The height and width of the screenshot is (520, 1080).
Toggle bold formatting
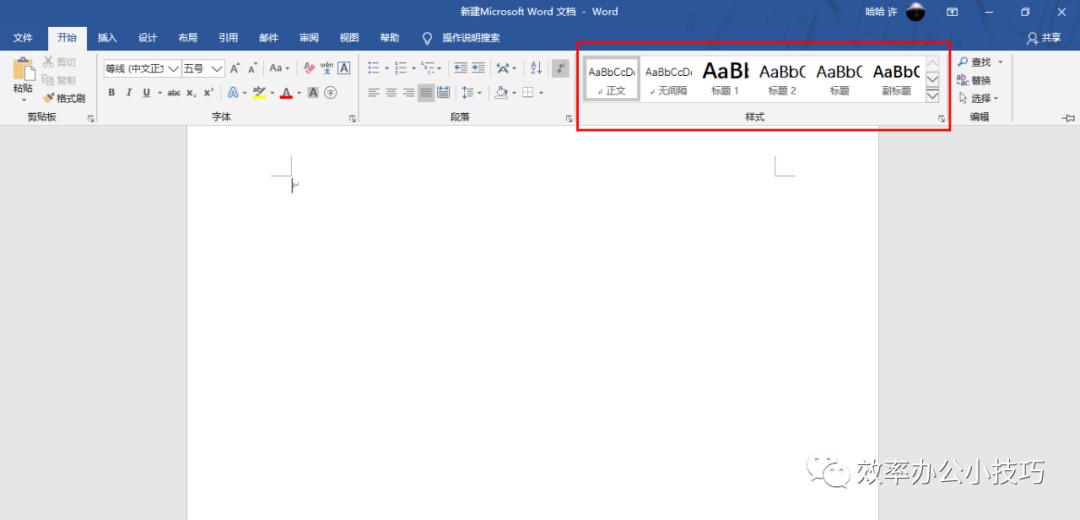111,93
